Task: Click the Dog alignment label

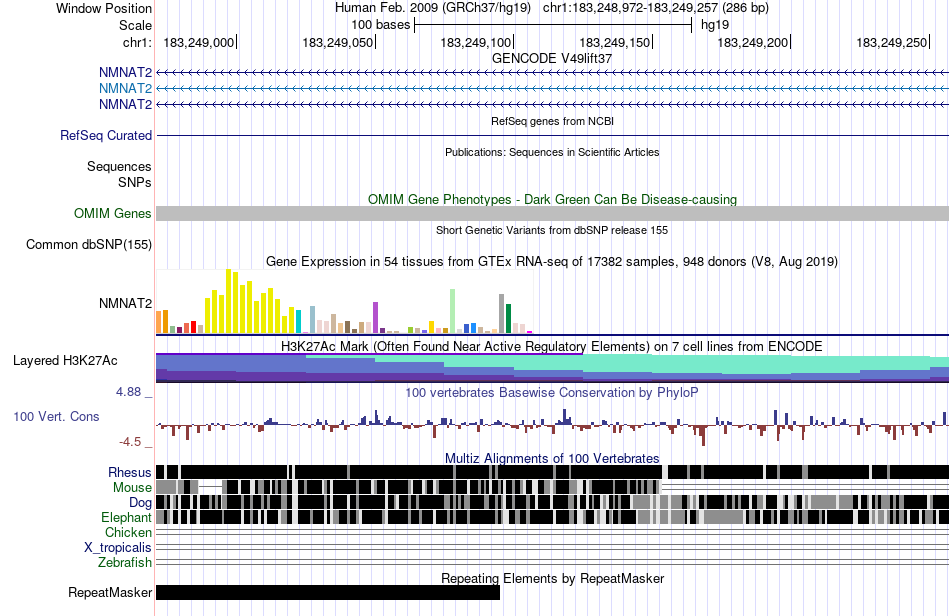Action: tap(140, 502)
